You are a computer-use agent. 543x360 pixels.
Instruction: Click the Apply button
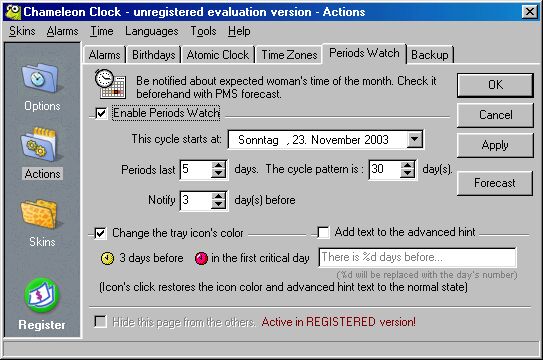495,145
